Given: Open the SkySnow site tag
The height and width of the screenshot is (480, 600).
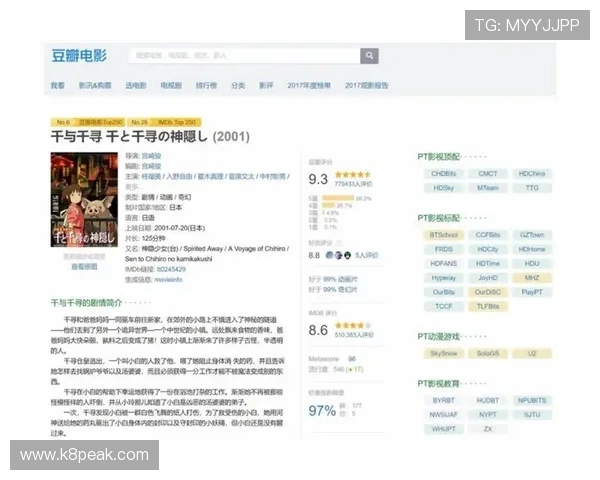Looking at the screenshot, I should coord(444,353).
